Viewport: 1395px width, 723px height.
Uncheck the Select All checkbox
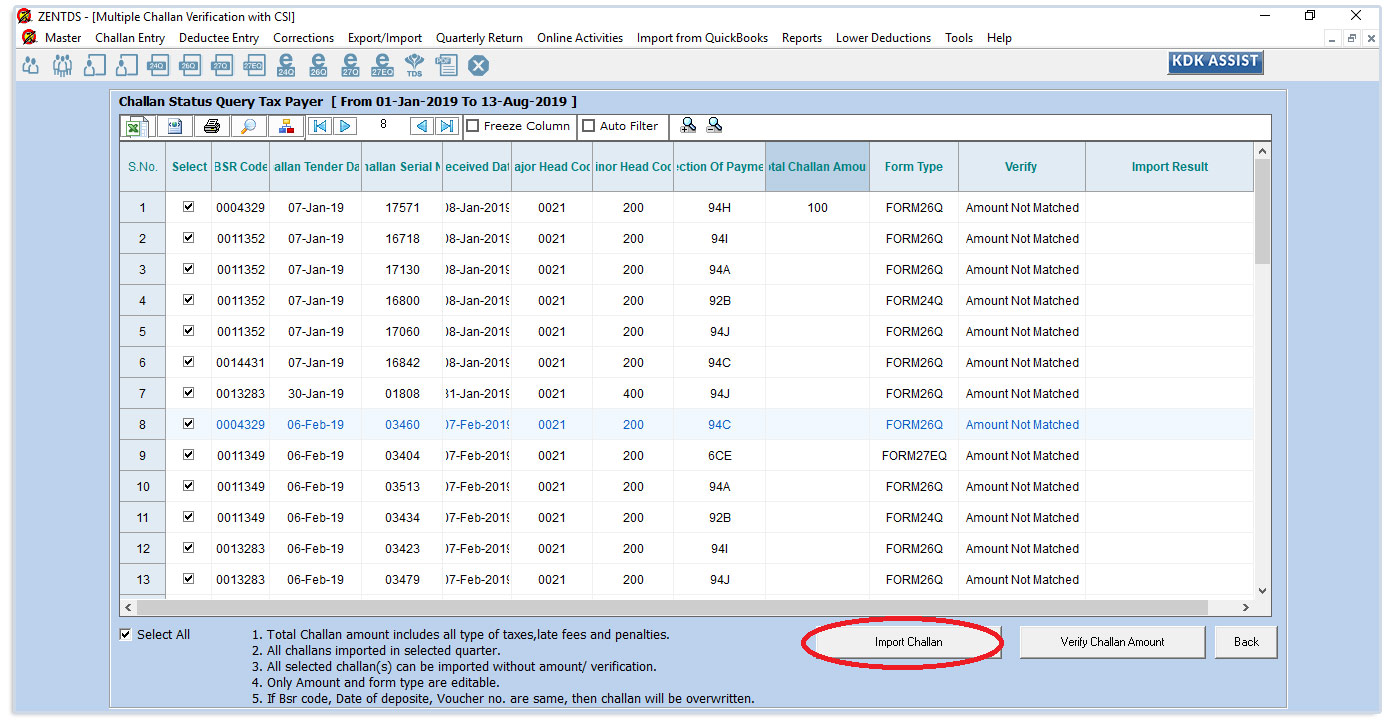point(126,634)
